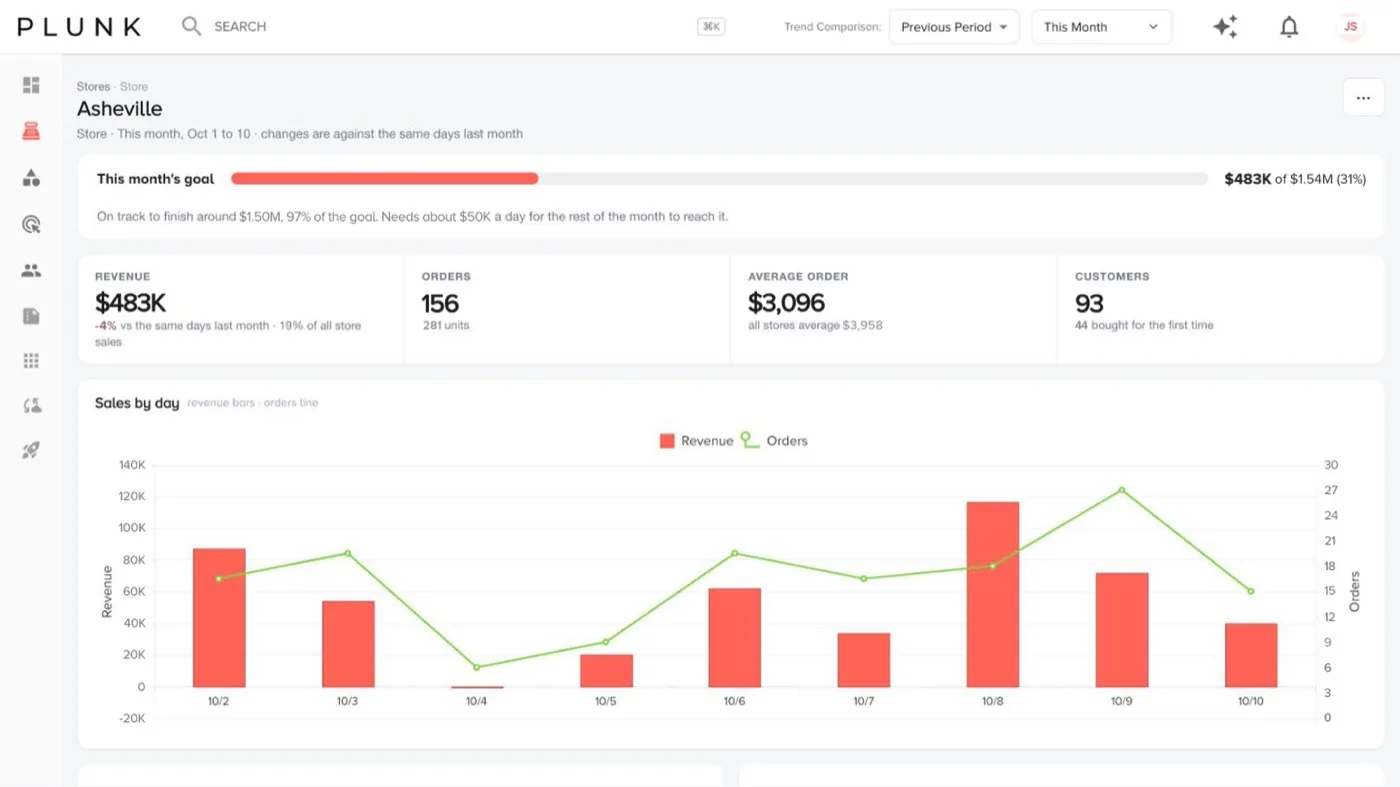This screenshot has width=1400, height=787.
Task: Click the 'Sales by day' heading
Action: 137,403
